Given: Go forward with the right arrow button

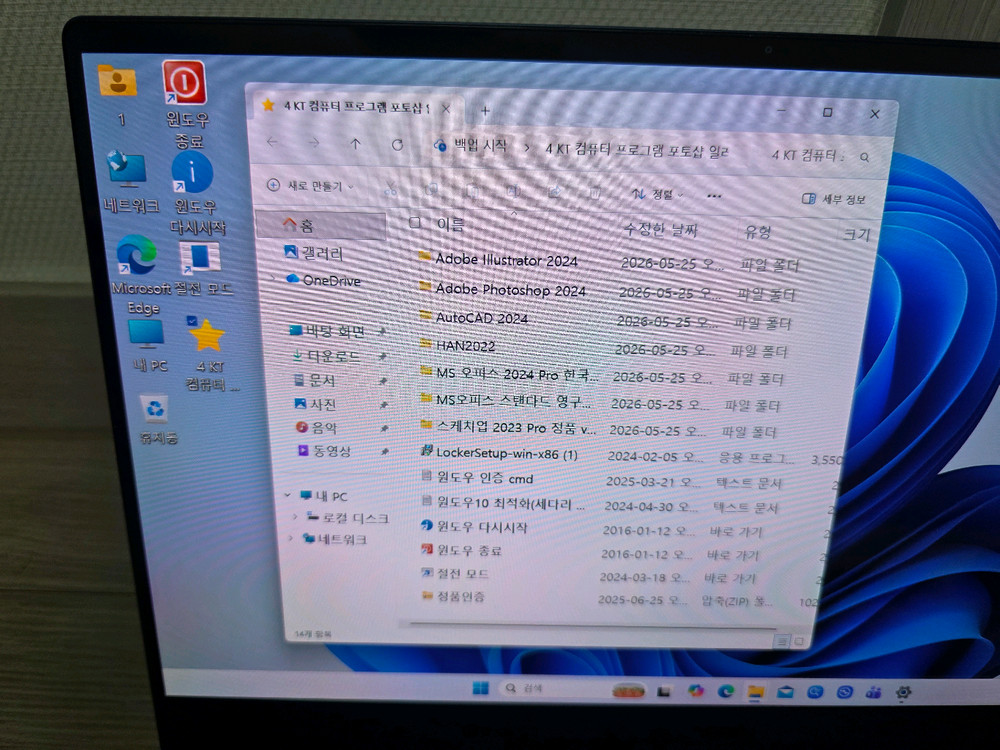Looking at the screenshot, I should click(314, 143).
